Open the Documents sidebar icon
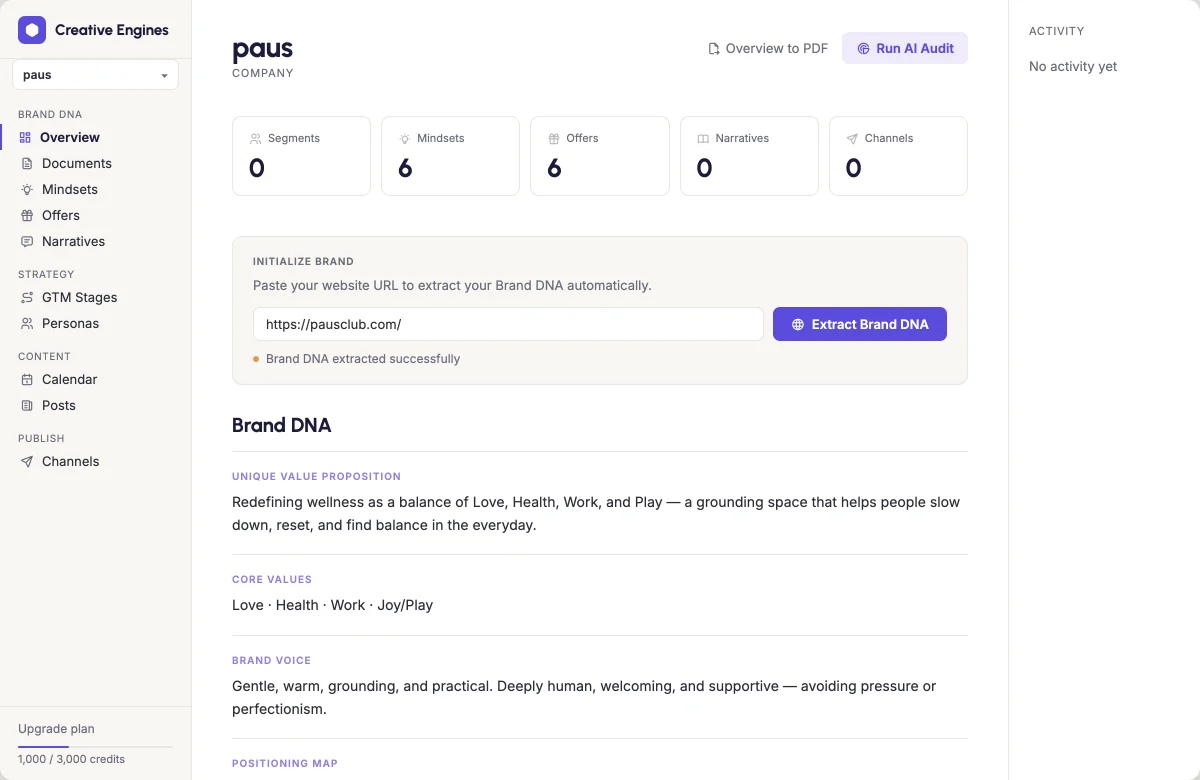1200x780 pixels. [27, 163]
